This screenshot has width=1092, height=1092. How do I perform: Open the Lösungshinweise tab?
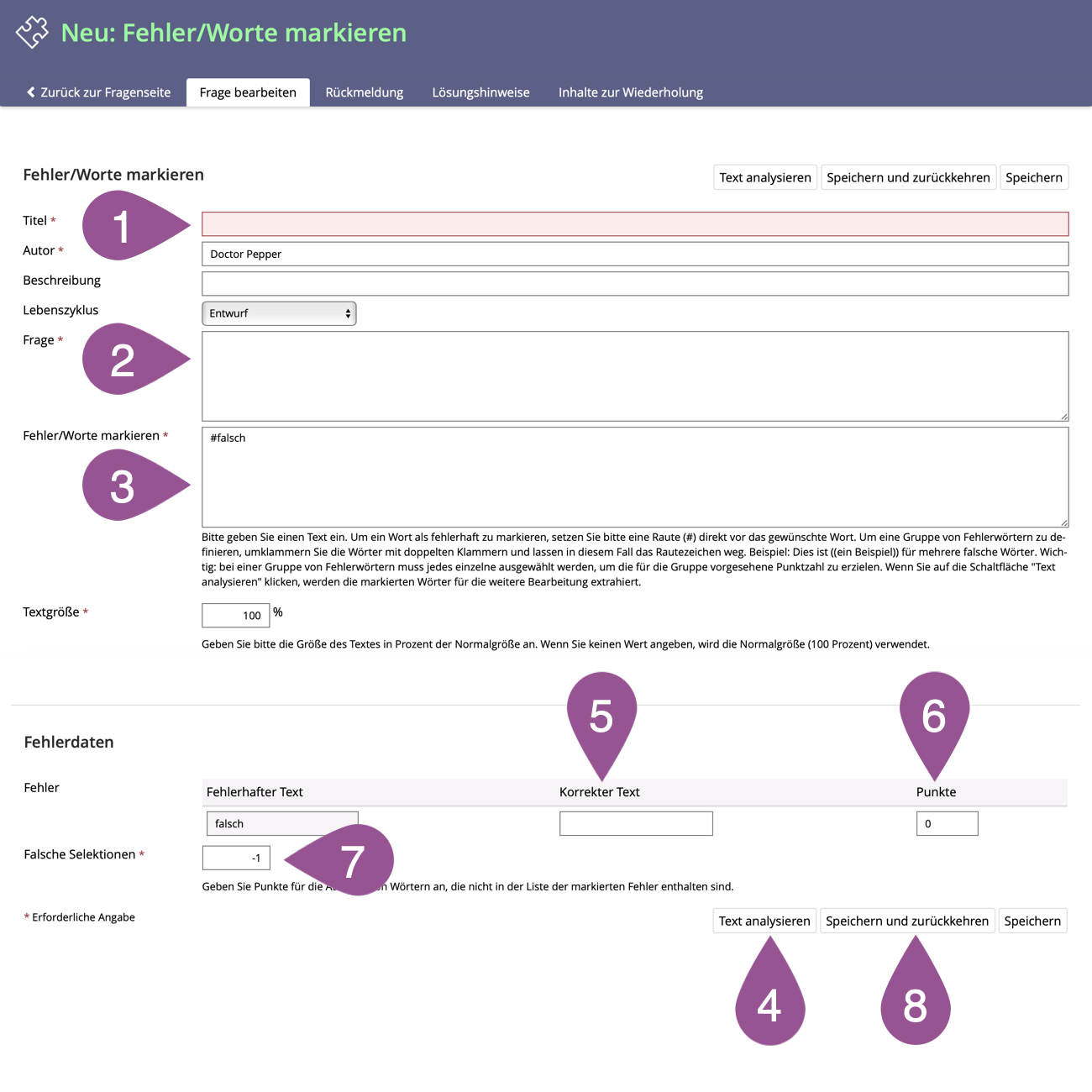tap(480, 92)
